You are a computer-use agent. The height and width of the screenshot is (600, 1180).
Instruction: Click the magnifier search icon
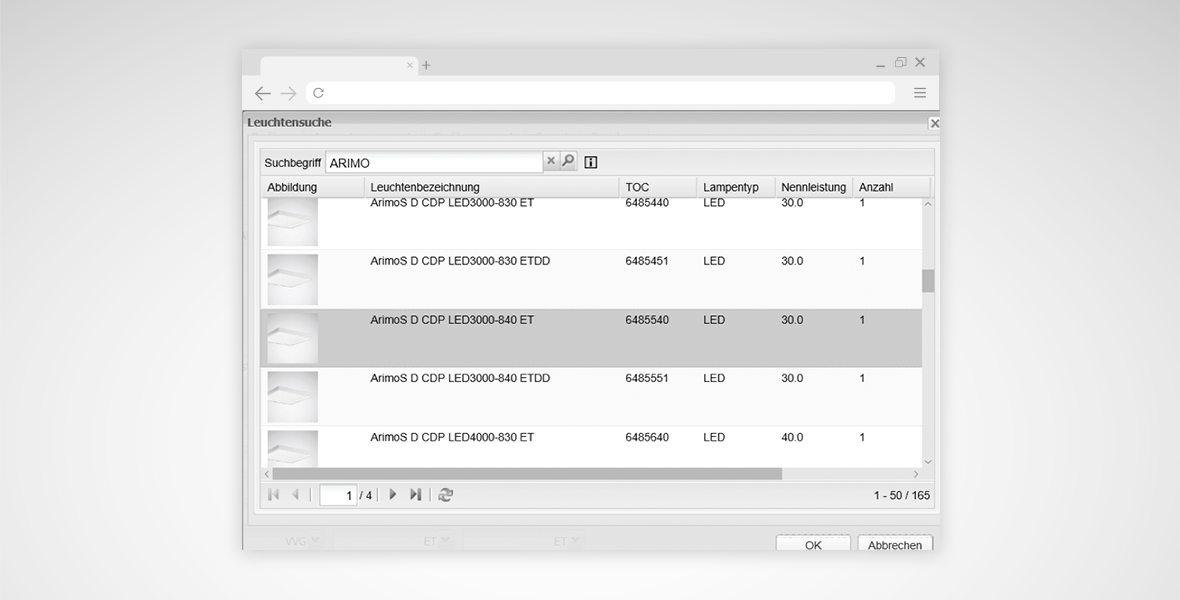pos(568,161)
